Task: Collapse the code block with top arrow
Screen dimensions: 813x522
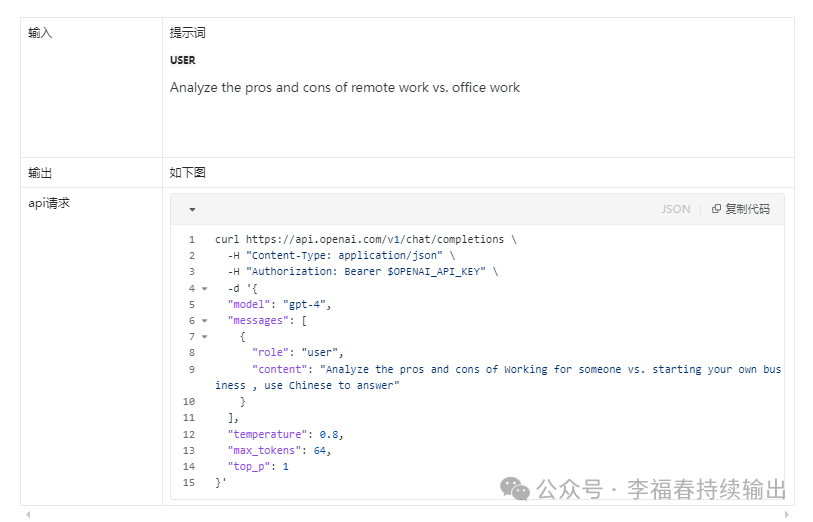Action: pyautogui.click(x=192, y=209)
